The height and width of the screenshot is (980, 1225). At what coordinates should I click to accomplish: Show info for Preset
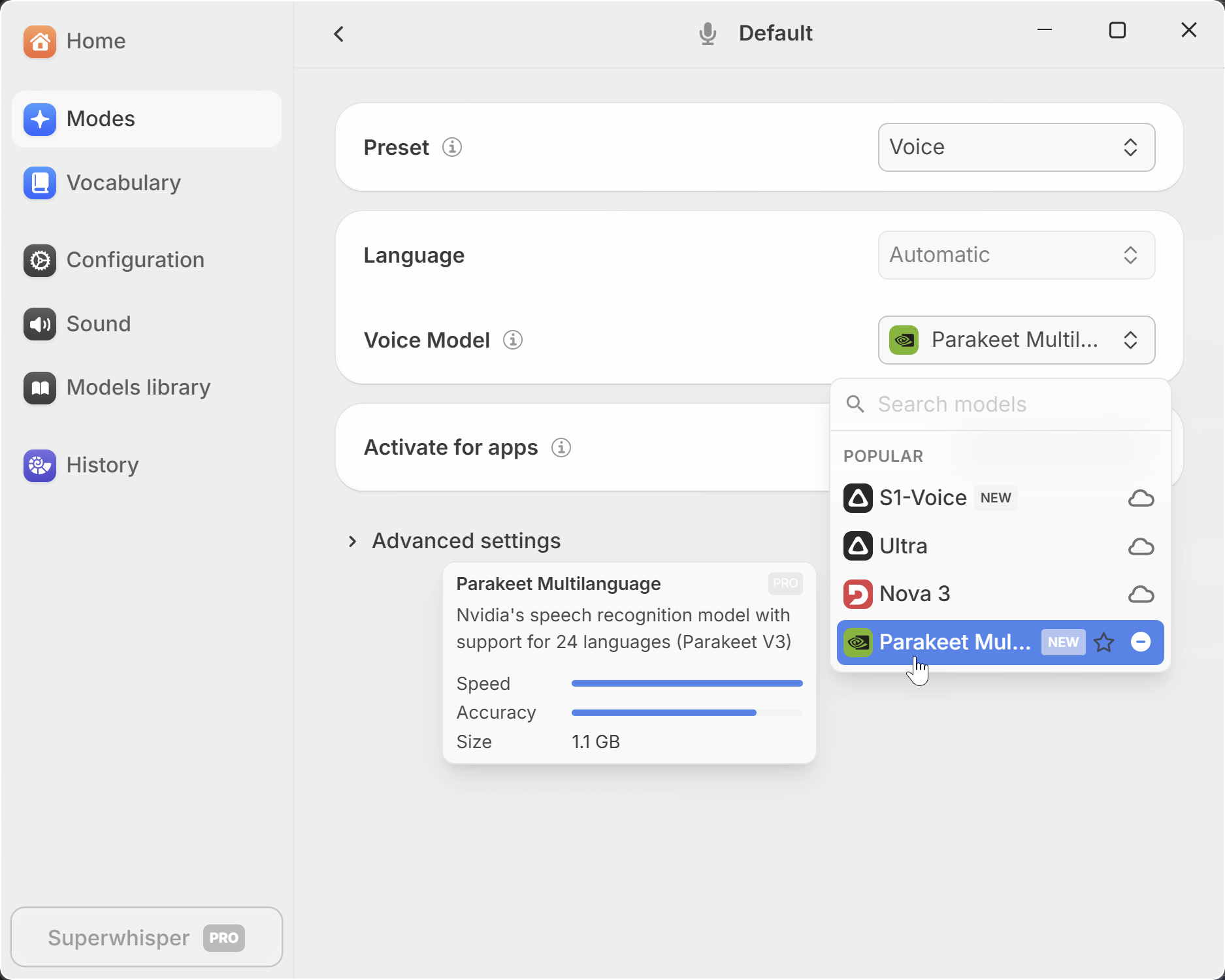(452, 147)
